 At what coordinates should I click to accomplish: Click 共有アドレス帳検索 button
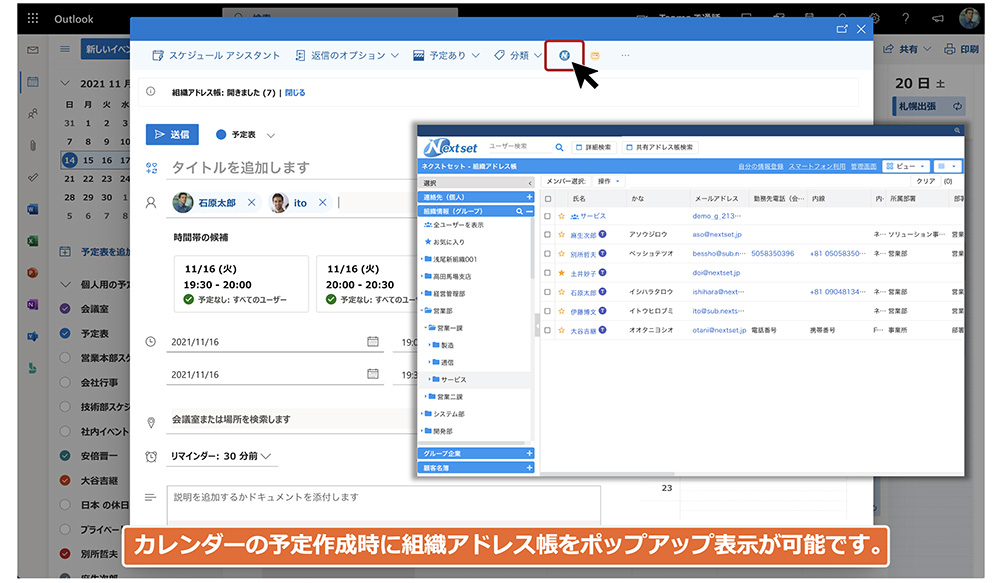click(x=660, y=147)
